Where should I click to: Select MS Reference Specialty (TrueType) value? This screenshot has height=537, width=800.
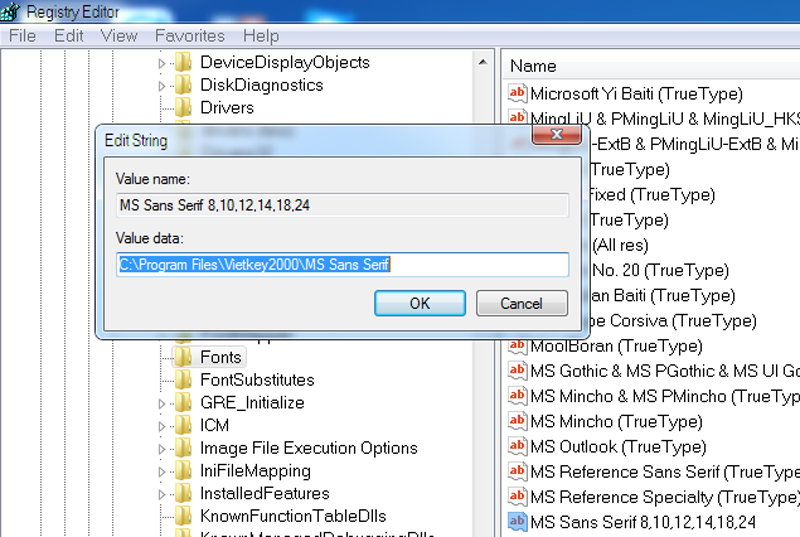664,497
